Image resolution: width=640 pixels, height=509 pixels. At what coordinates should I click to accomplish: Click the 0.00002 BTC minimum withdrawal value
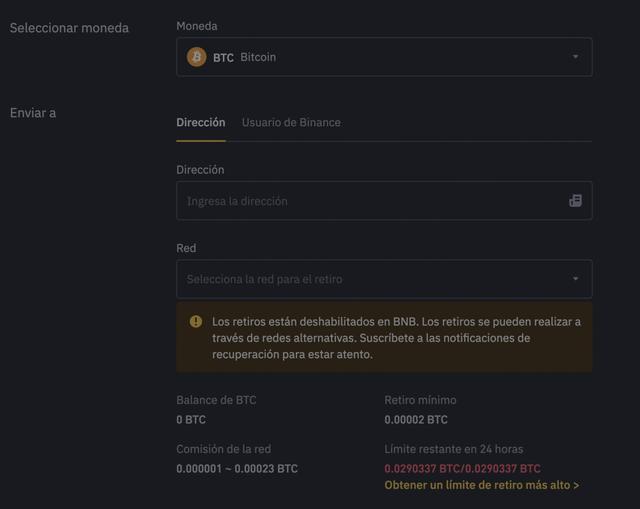coord(416,420)
